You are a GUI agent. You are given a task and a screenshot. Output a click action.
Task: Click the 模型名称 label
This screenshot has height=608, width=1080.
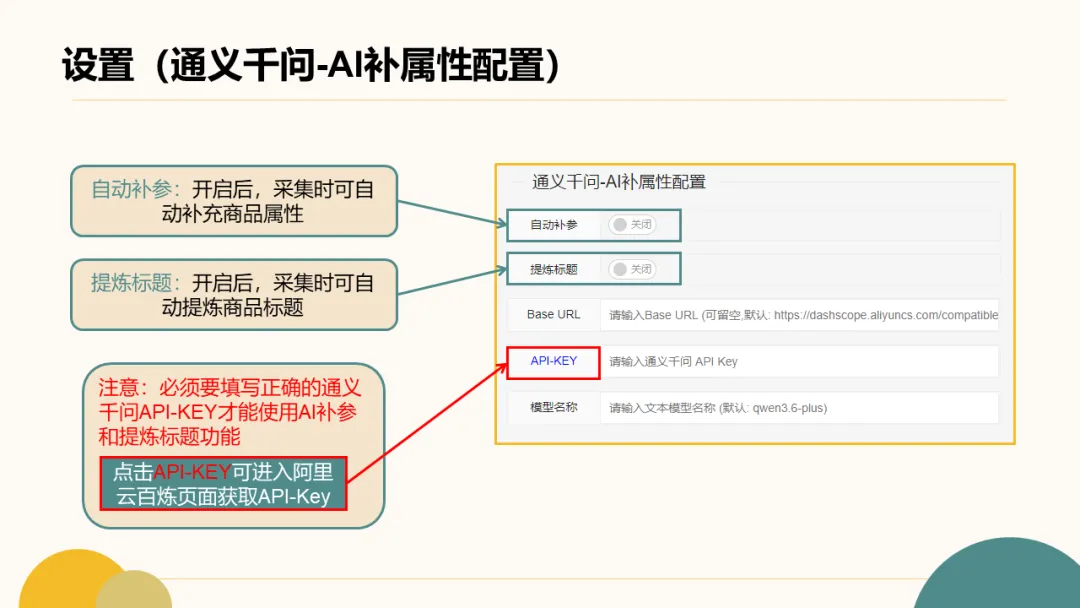coord(554,407)
